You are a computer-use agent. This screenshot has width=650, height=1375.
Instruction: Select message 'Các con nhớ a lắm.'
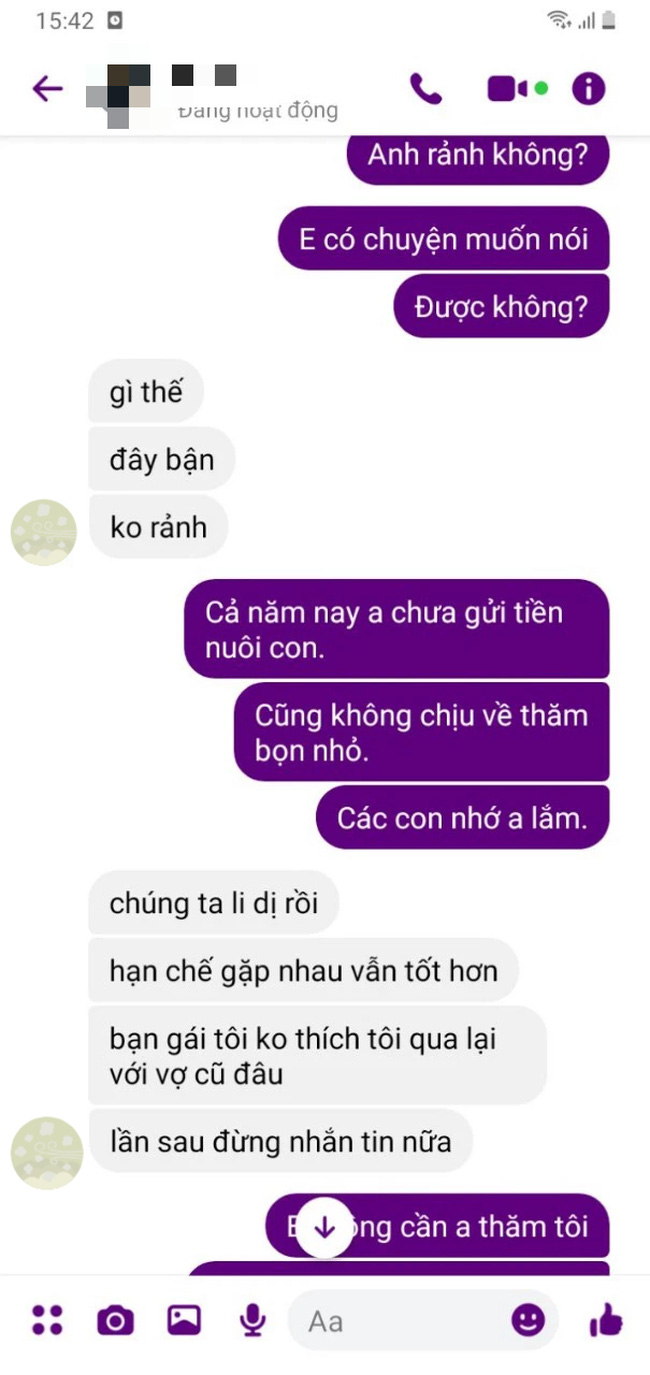[462, 818]
